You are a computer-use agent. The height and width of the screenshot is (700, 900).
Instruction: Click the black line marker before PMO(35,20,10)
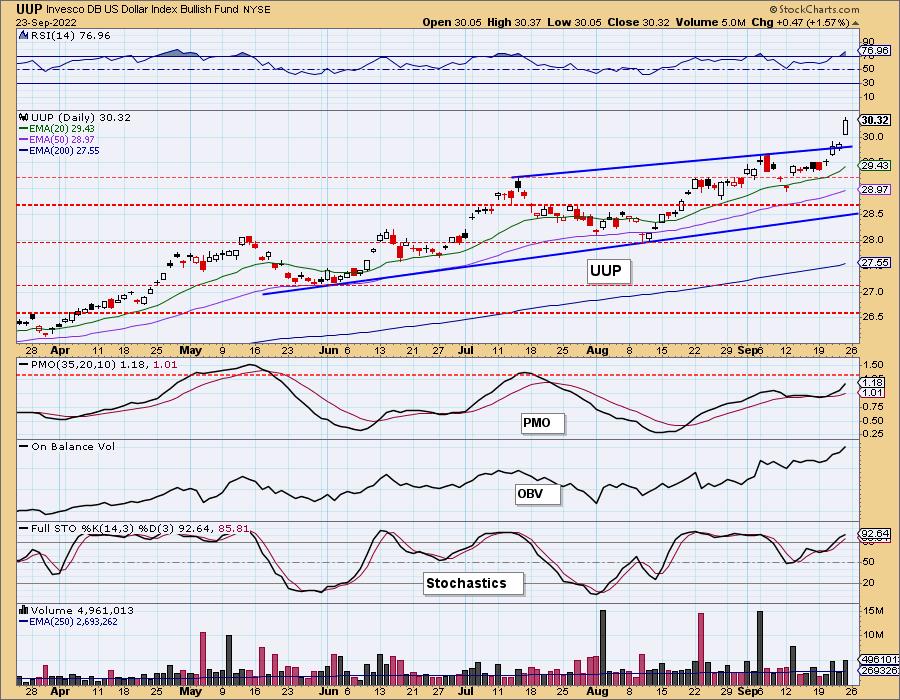click(24, 365)
